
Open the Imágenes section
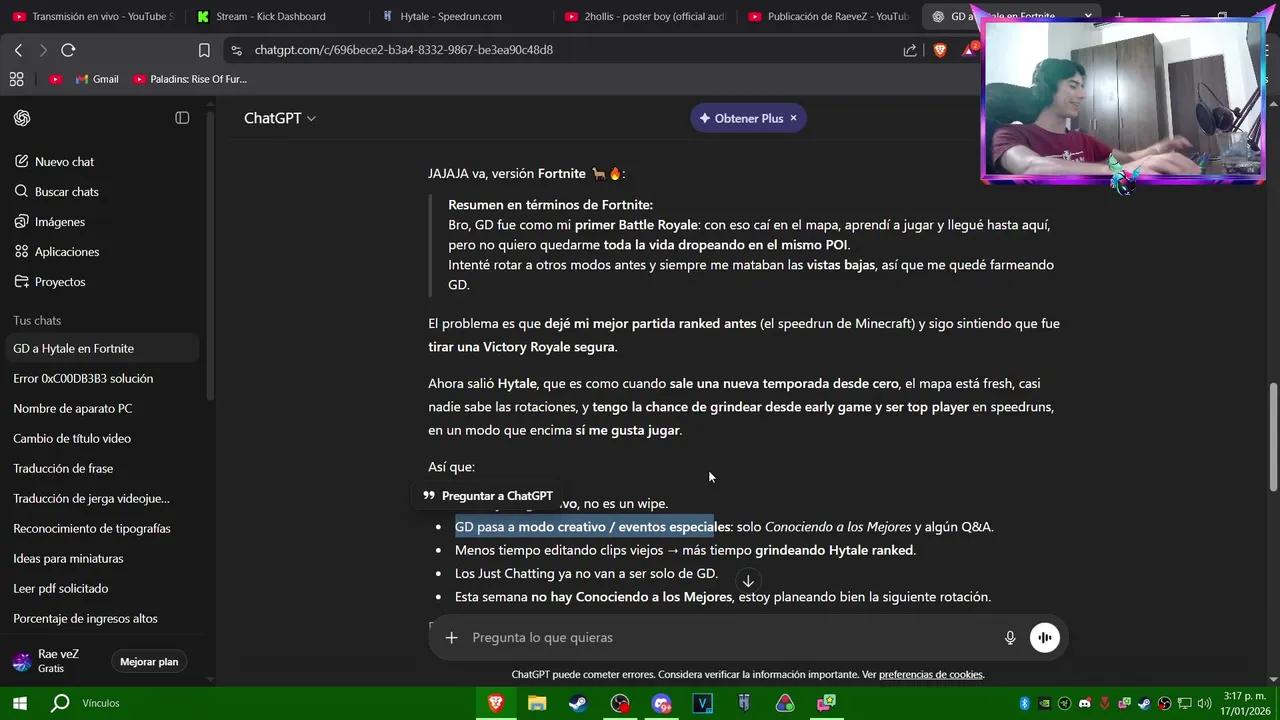(100, 222)
